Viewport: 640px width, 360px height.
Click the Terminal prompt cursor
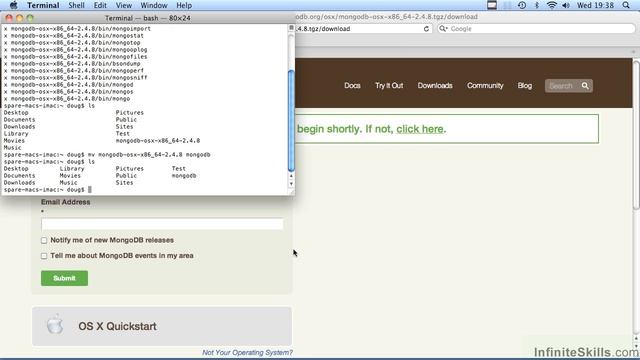(90, 190)
